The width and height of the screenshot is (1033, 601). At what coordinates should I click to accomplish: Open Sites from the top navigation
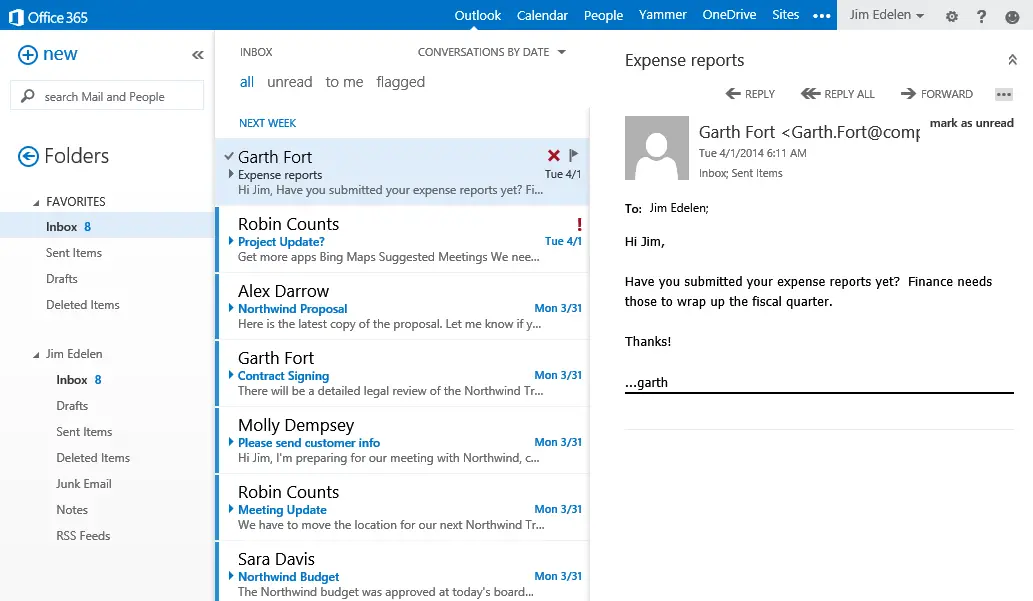[786, 15]
